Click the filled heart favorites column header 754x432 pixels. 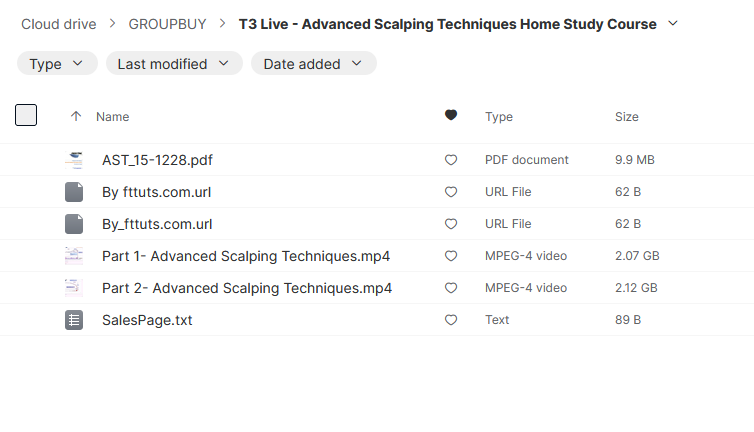tap(451, 115)
